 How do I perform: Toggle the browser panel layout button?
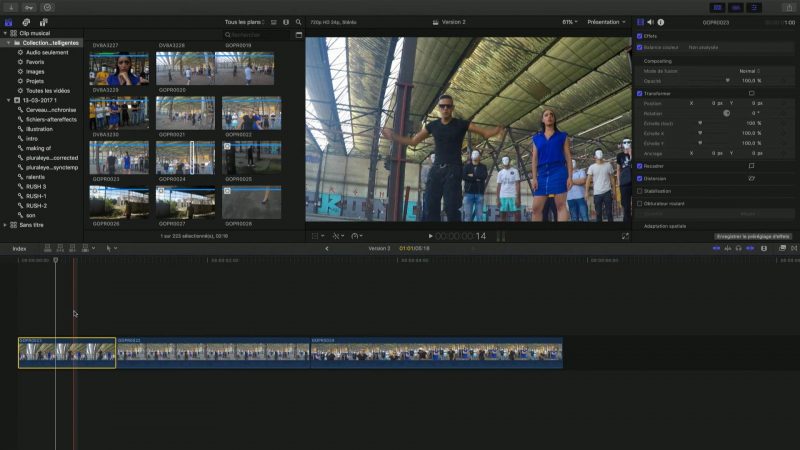[717, 7]
